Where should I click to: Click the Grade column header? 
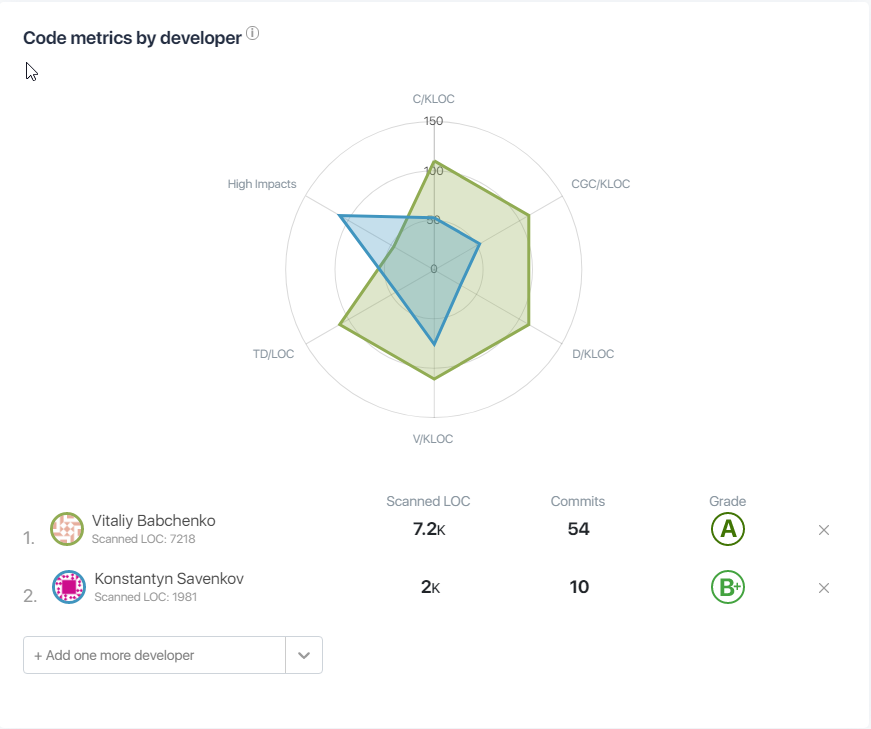coord(728,501)
